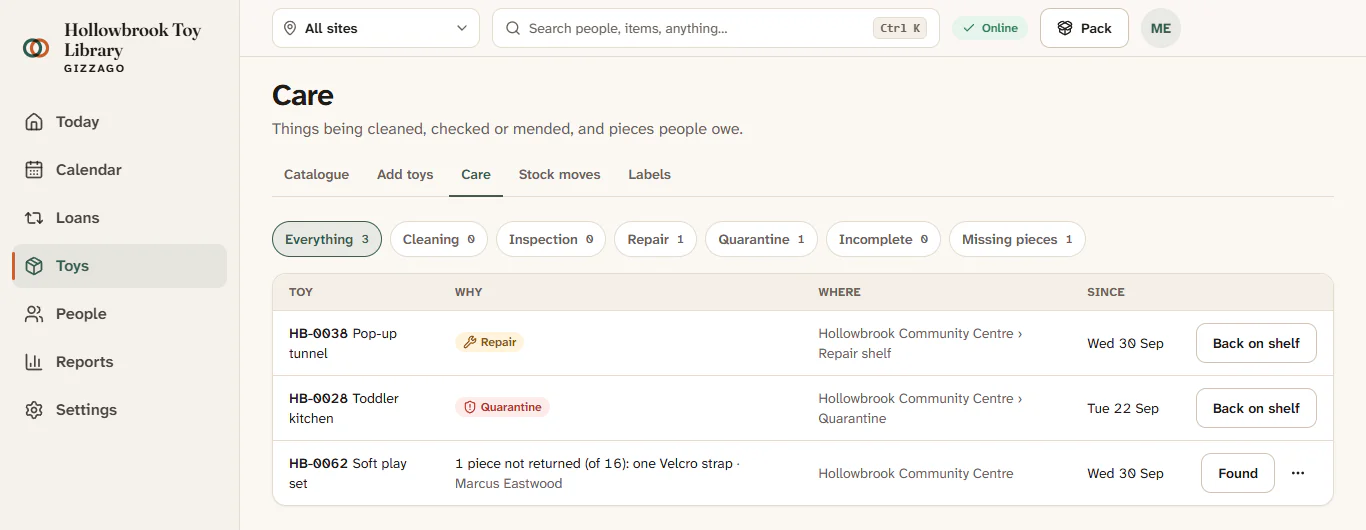Screen dimensions: 1366x530
Task: Select Toys in the sidebar
Action: click(120, 266)
